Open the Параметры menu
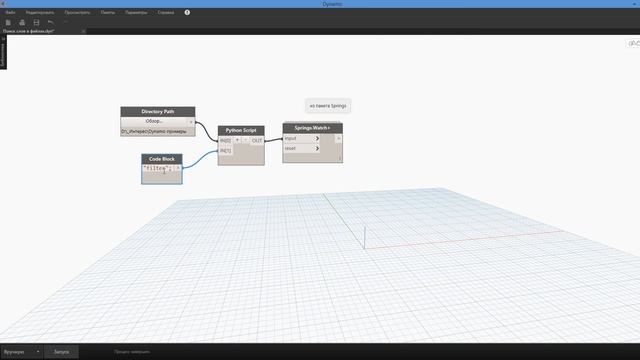 click(x=136, y=13)
